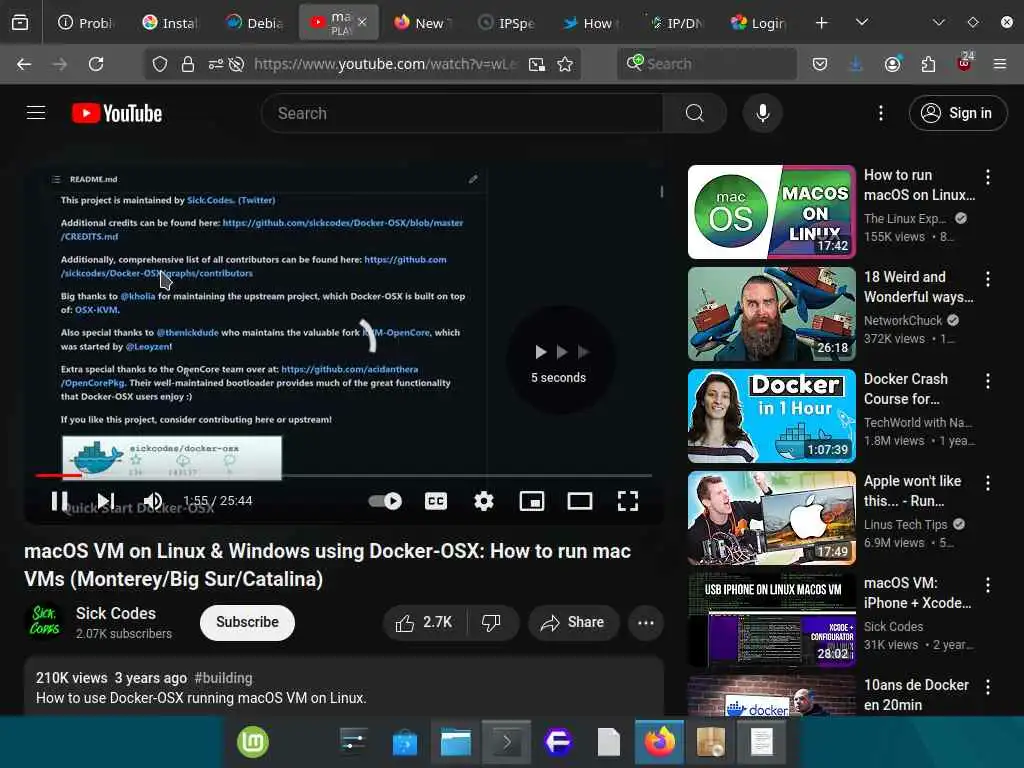
Task: Switch to the 'IPSpe' tab
Action: click(x=507, y=23)
